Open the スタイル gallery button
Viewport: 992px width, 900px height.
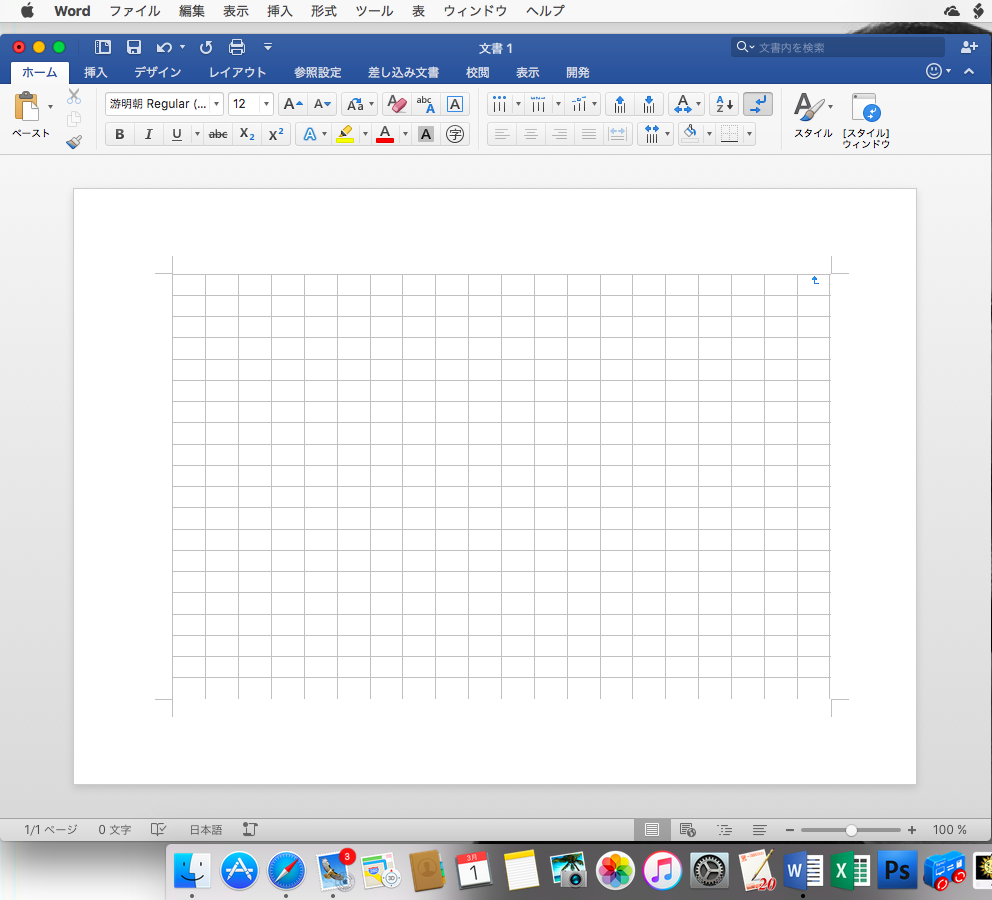click(x=812, y=115)
